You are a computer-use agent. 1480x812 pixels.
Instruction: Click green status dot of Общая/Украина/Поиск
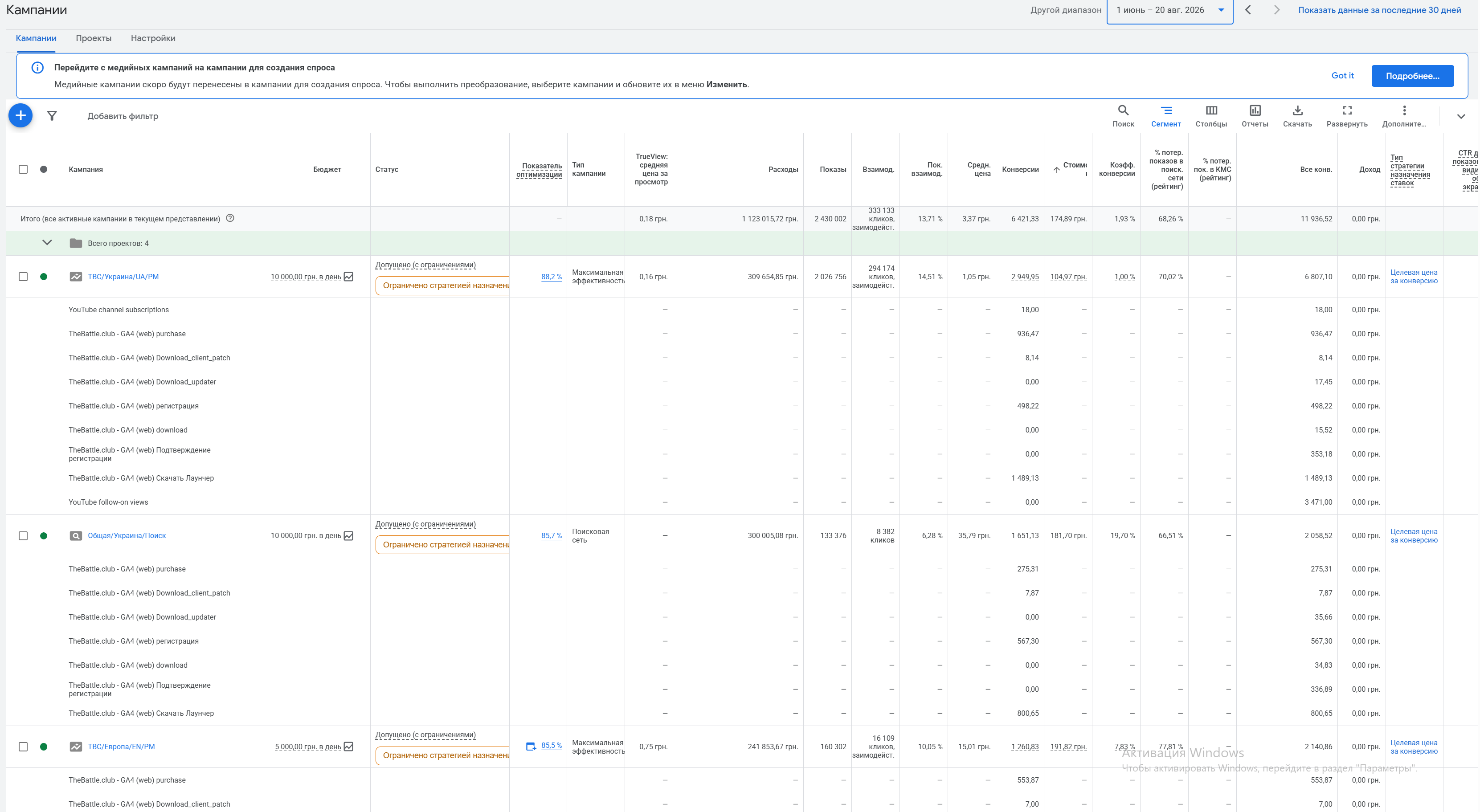tap(44, 536)
